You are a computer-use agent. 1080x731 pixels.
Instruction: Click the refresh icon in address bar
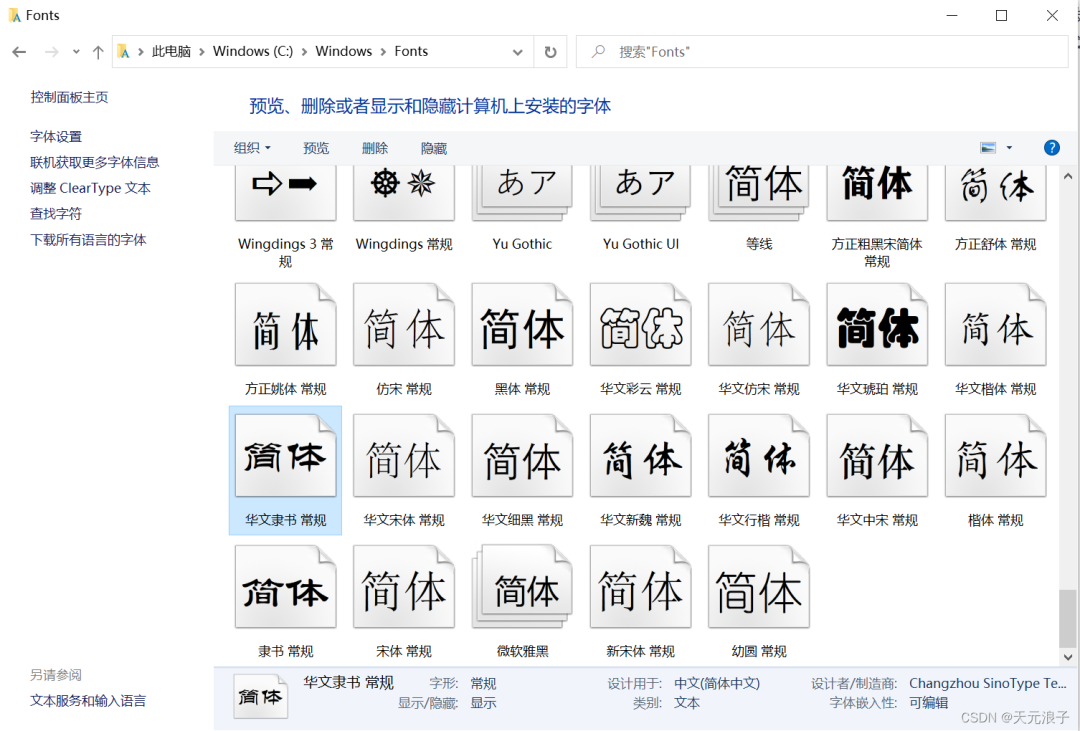tap(550, 51)
